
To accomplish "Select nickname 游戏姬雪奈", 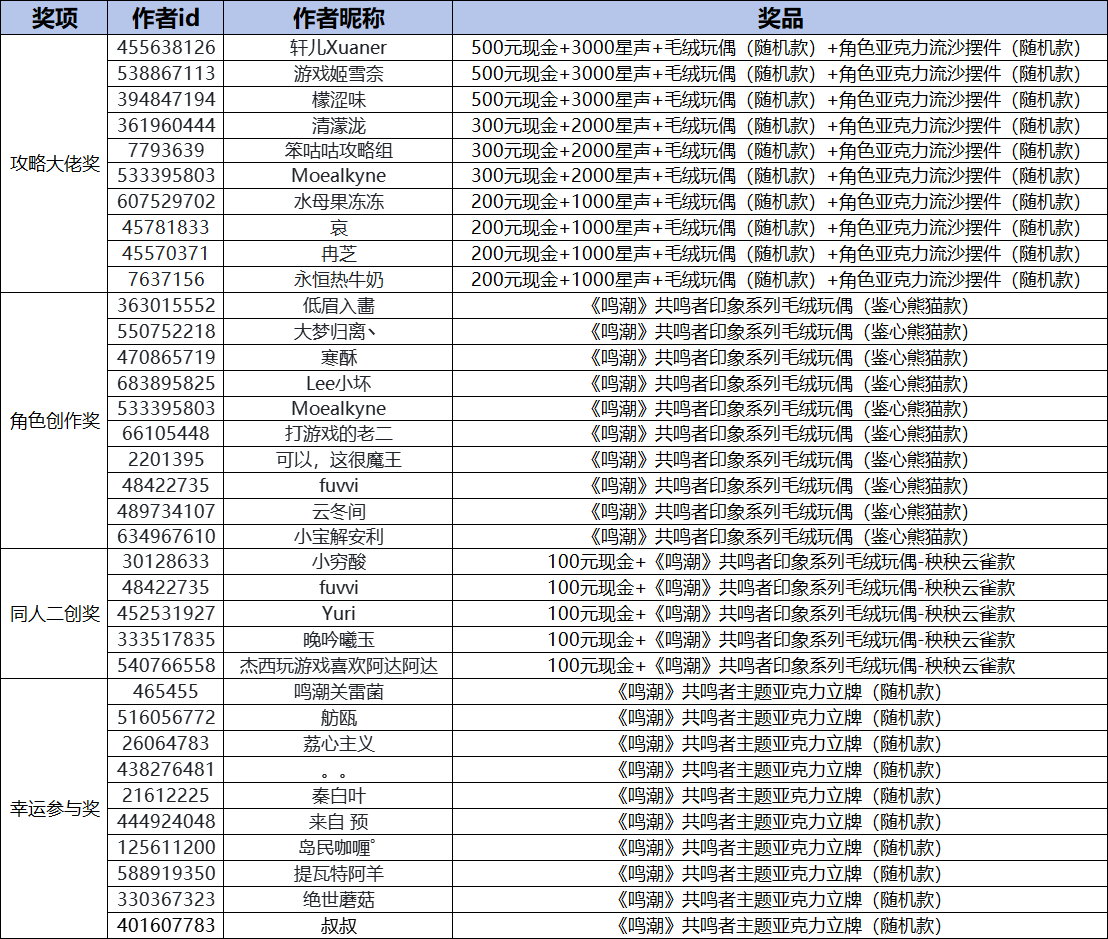I will click(338, 73).
